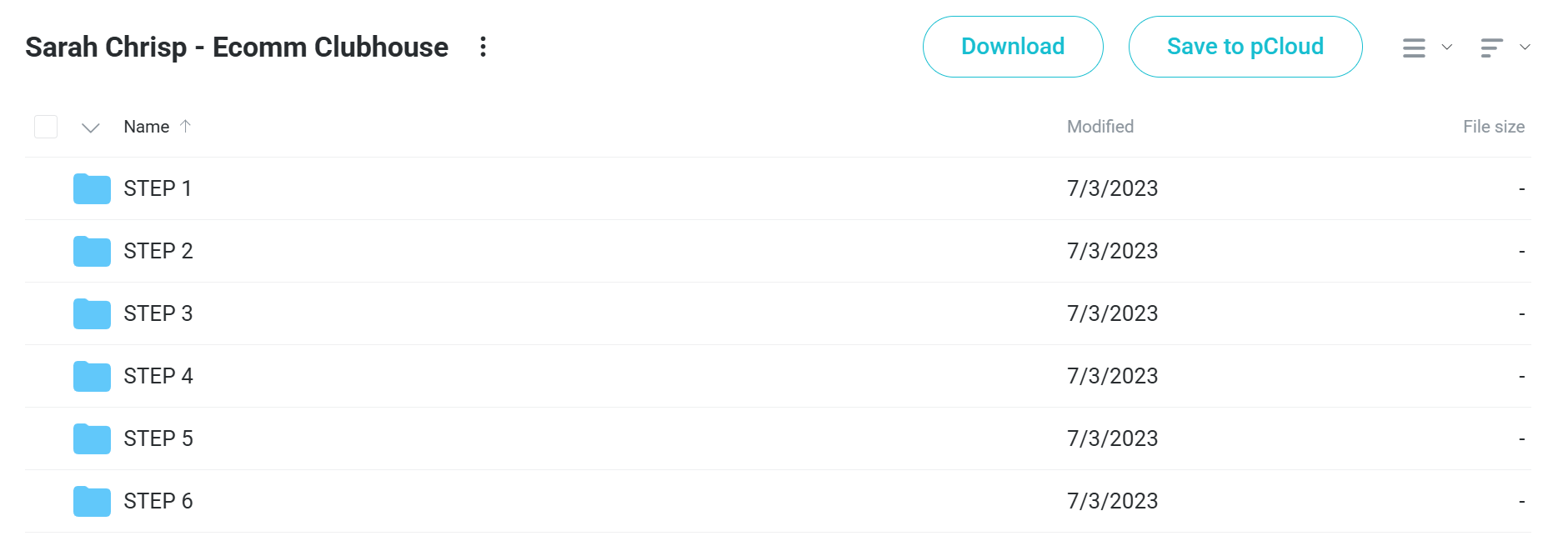Click the sort order lines icon
Viewport: 1568px width, 536px height.
[1491, 48]
